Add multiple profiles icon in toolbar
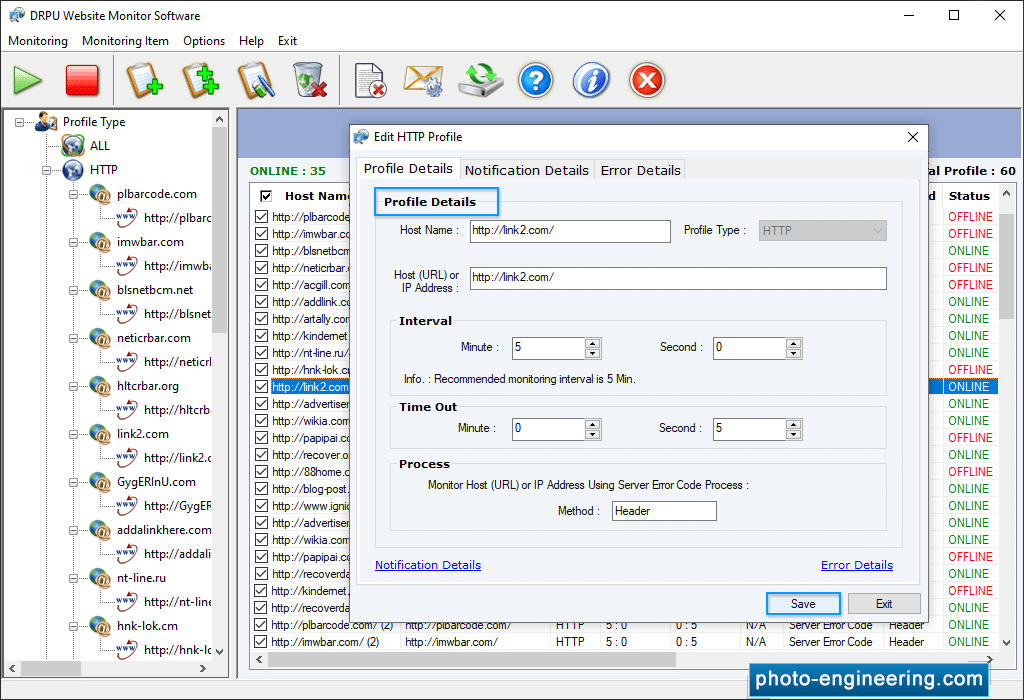This screenshot has height=700, width=1024. point(200,80)
